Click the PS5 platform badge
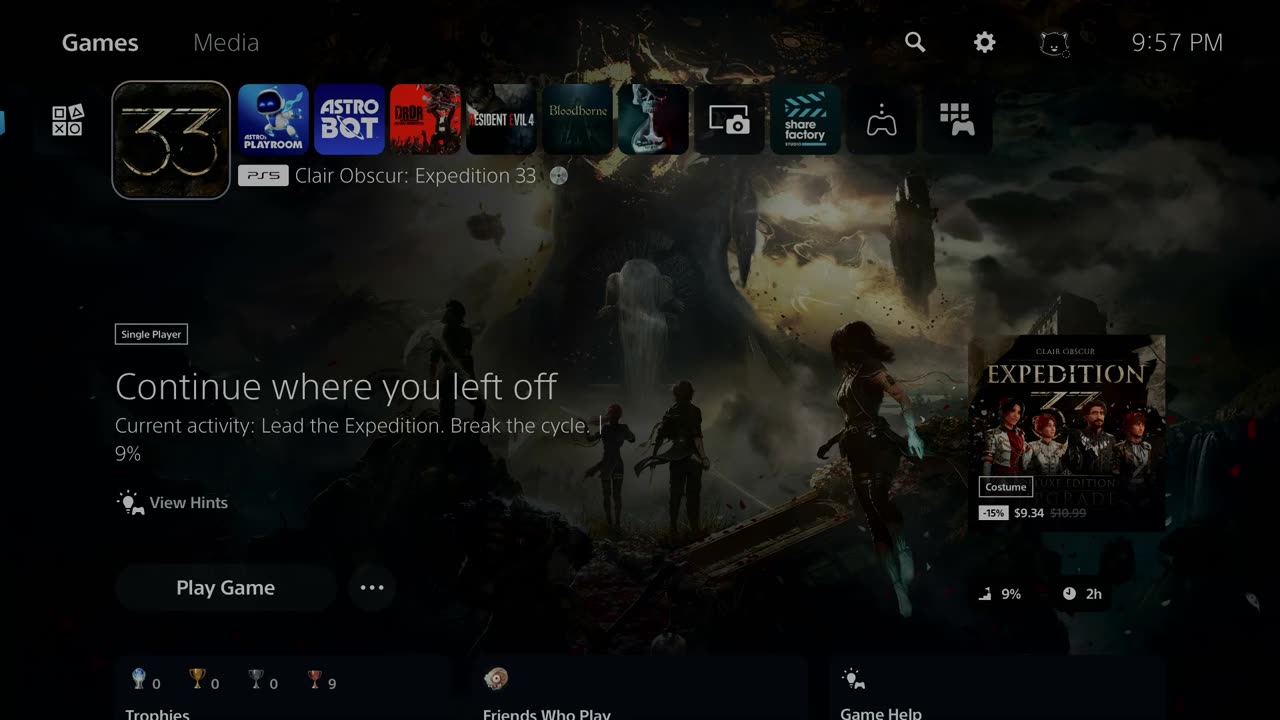The image size is (1280, 720). (263, 176)
